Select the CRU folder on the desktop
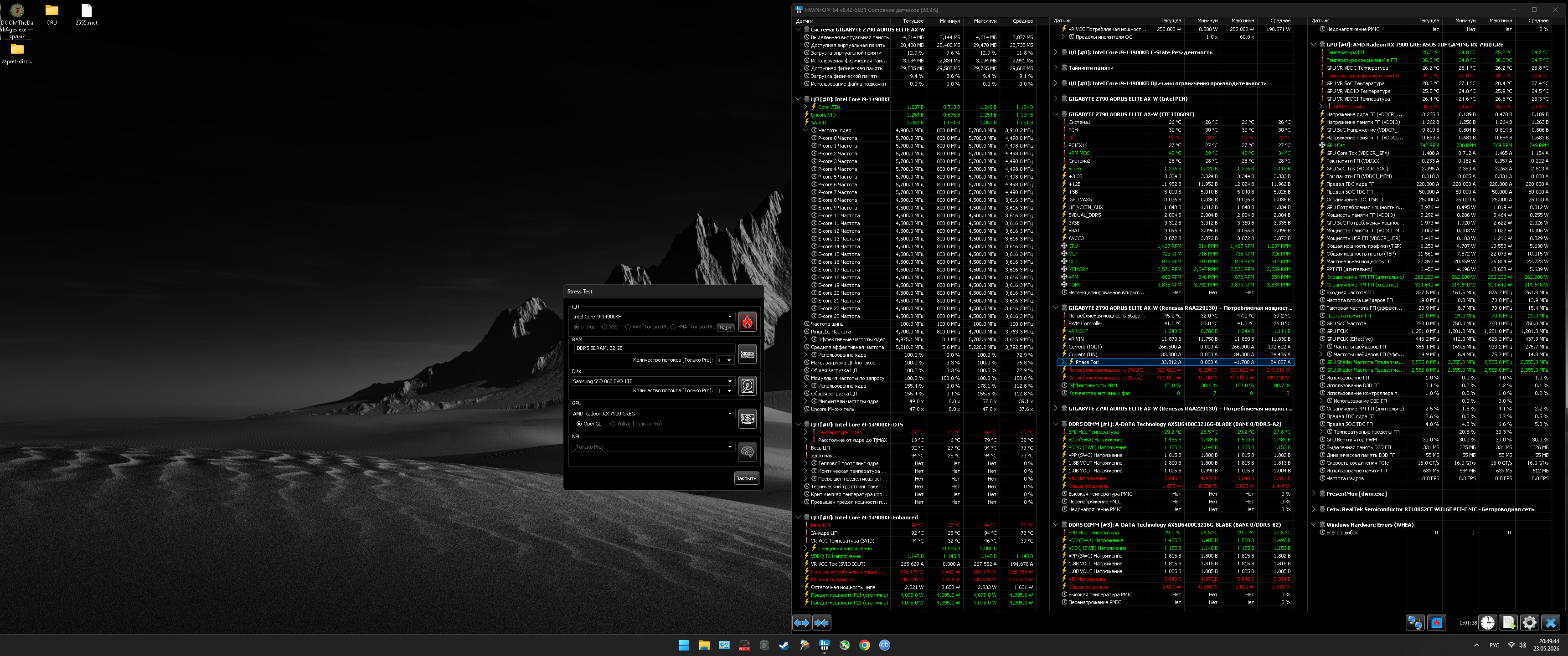This screenshot has width=1568, height=656. click(x=52, y=15)
